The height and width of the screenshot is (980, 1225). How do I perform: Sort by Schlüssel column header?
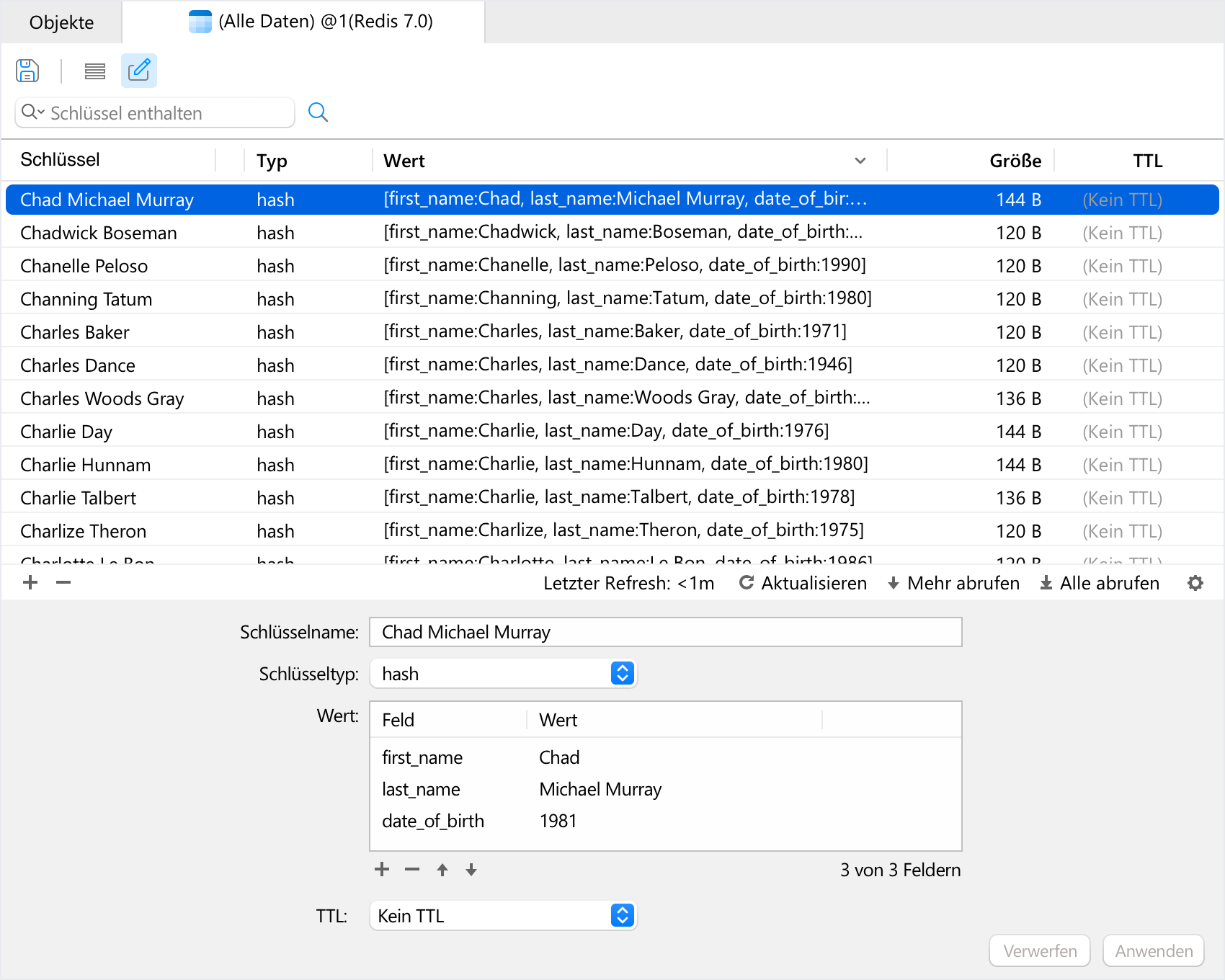coord(60,160)
